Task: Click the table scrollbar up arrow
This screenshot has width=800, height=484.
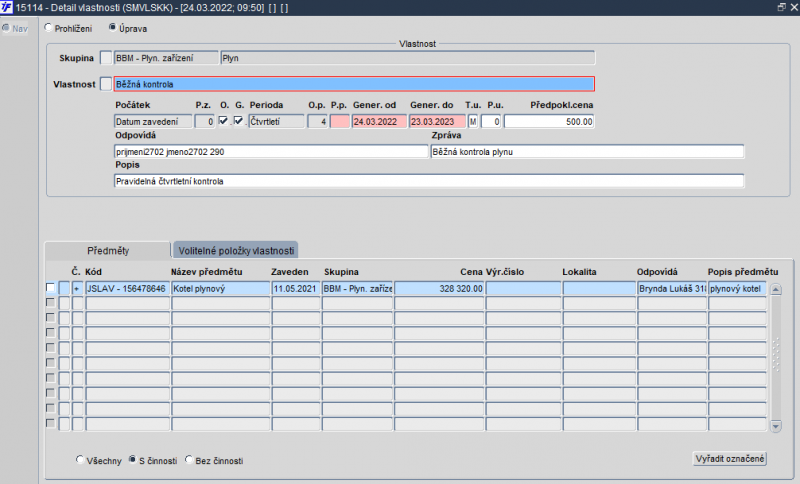Action: pyautogui.click(x=776, y=289)
